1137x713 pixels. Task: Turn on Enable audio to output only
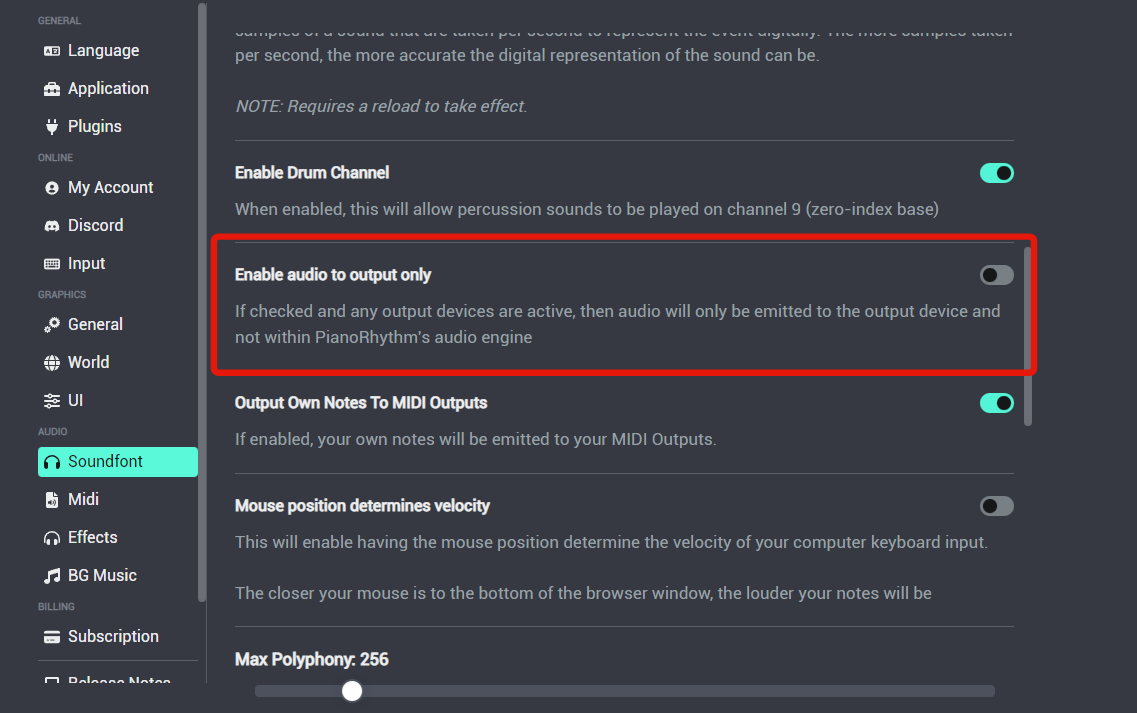[x=996, y=275]
